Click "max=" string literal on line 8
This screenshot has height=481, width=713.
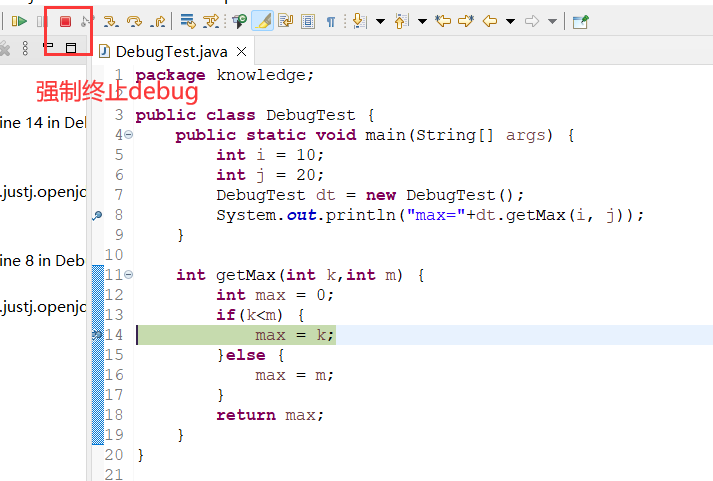coord(437,215)
